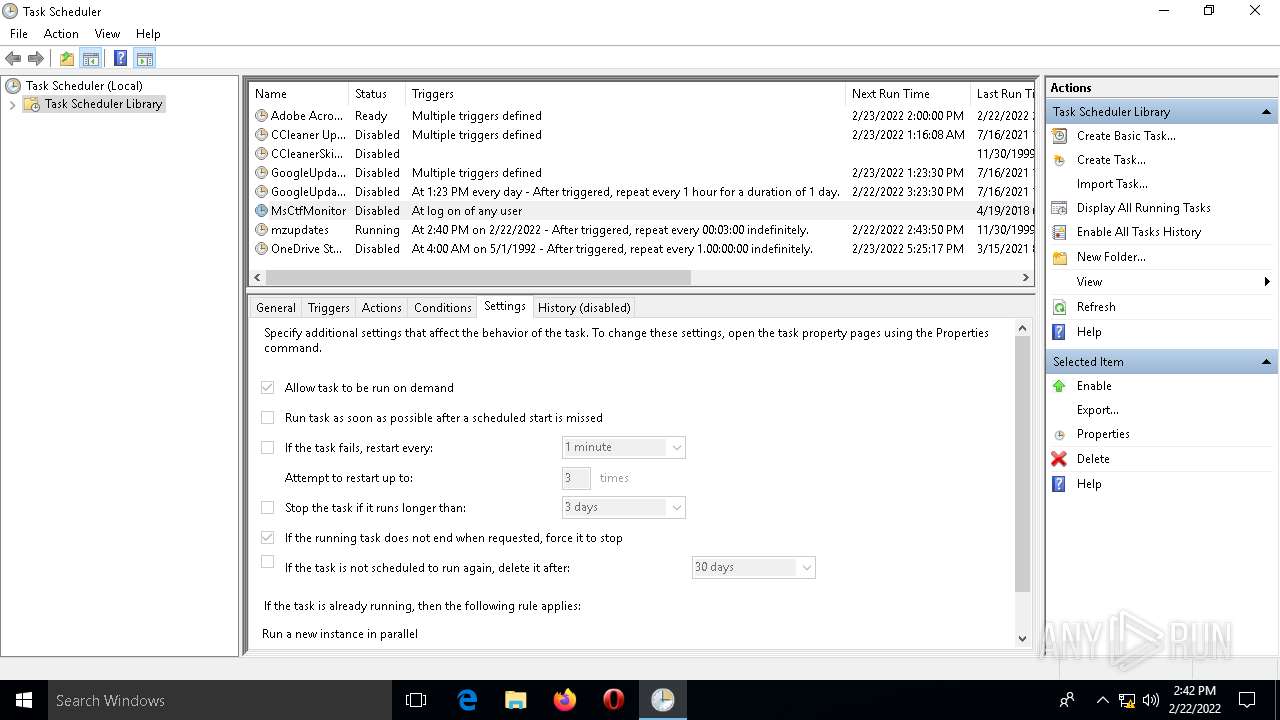This screenshot has width=1280, height=720.
Task: Open the Help menu
Action: [148, 34]
